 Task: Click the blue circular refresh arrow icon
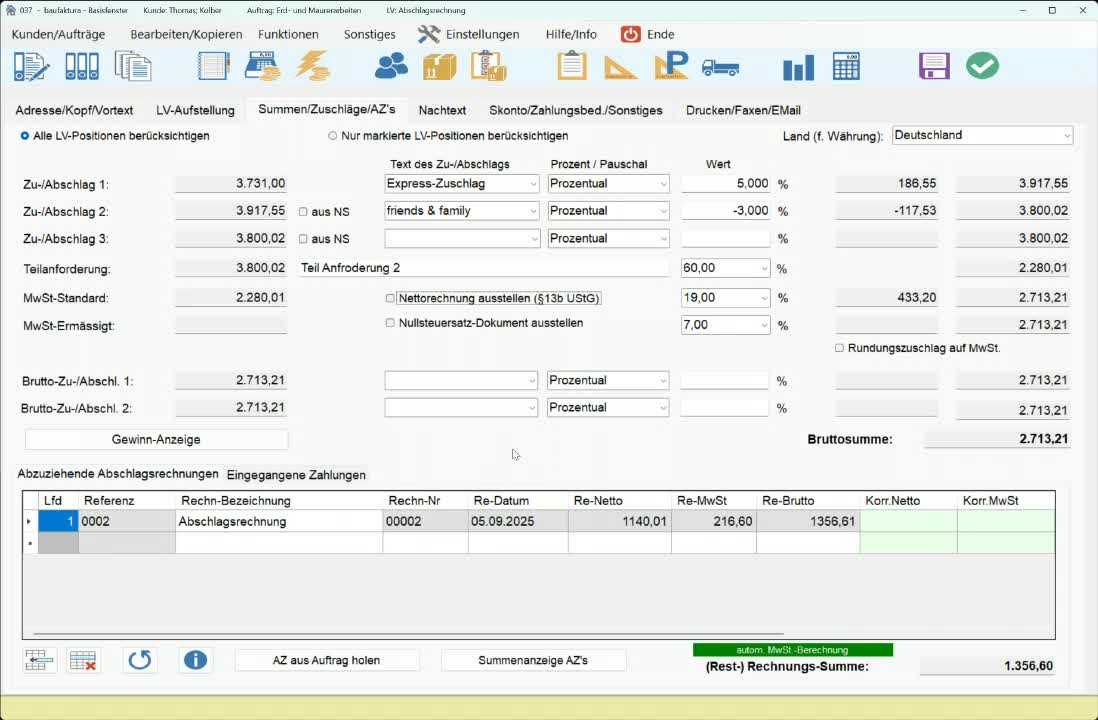pyautogui.click(x=140, y=660)
